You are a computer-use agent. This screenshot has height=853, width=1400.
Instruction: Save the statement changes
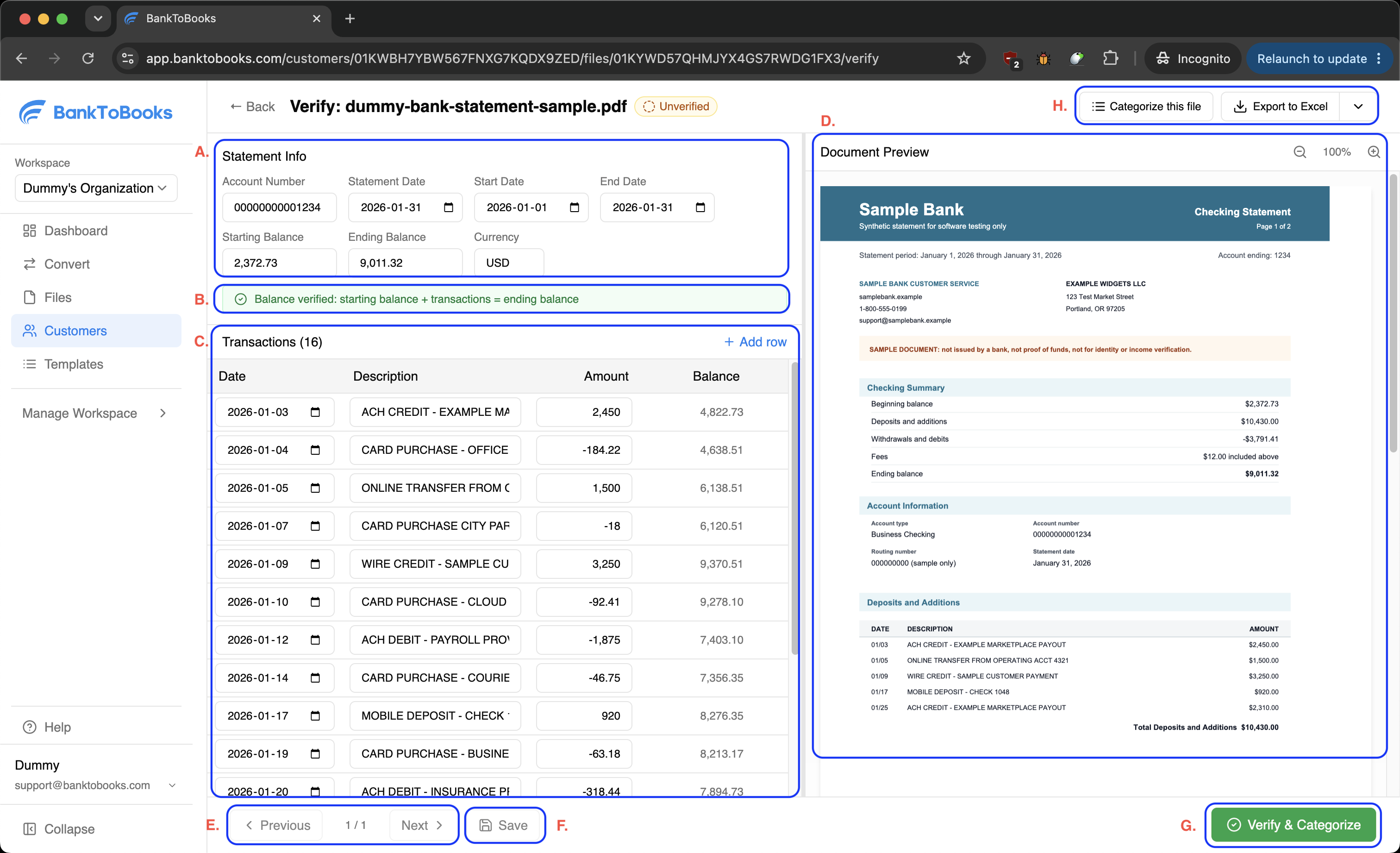pyautogui.click(x=505, y=826)
